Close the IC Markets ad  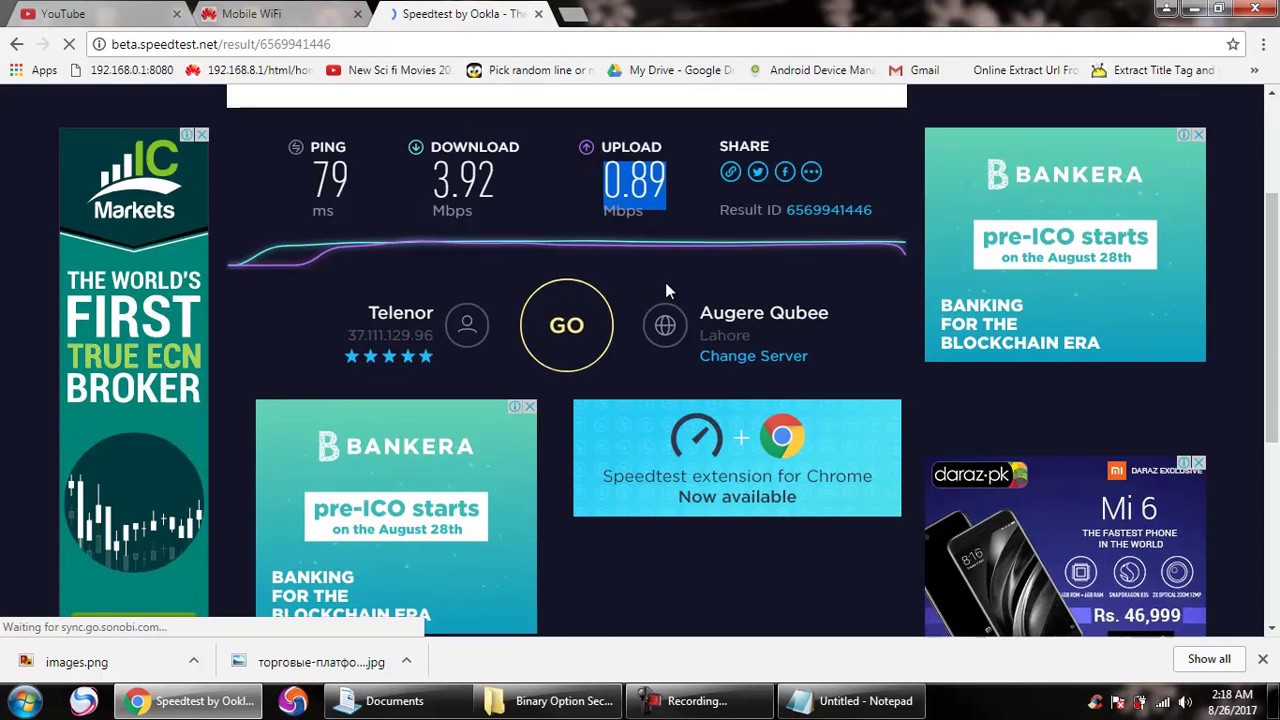[x=201, y=135]
